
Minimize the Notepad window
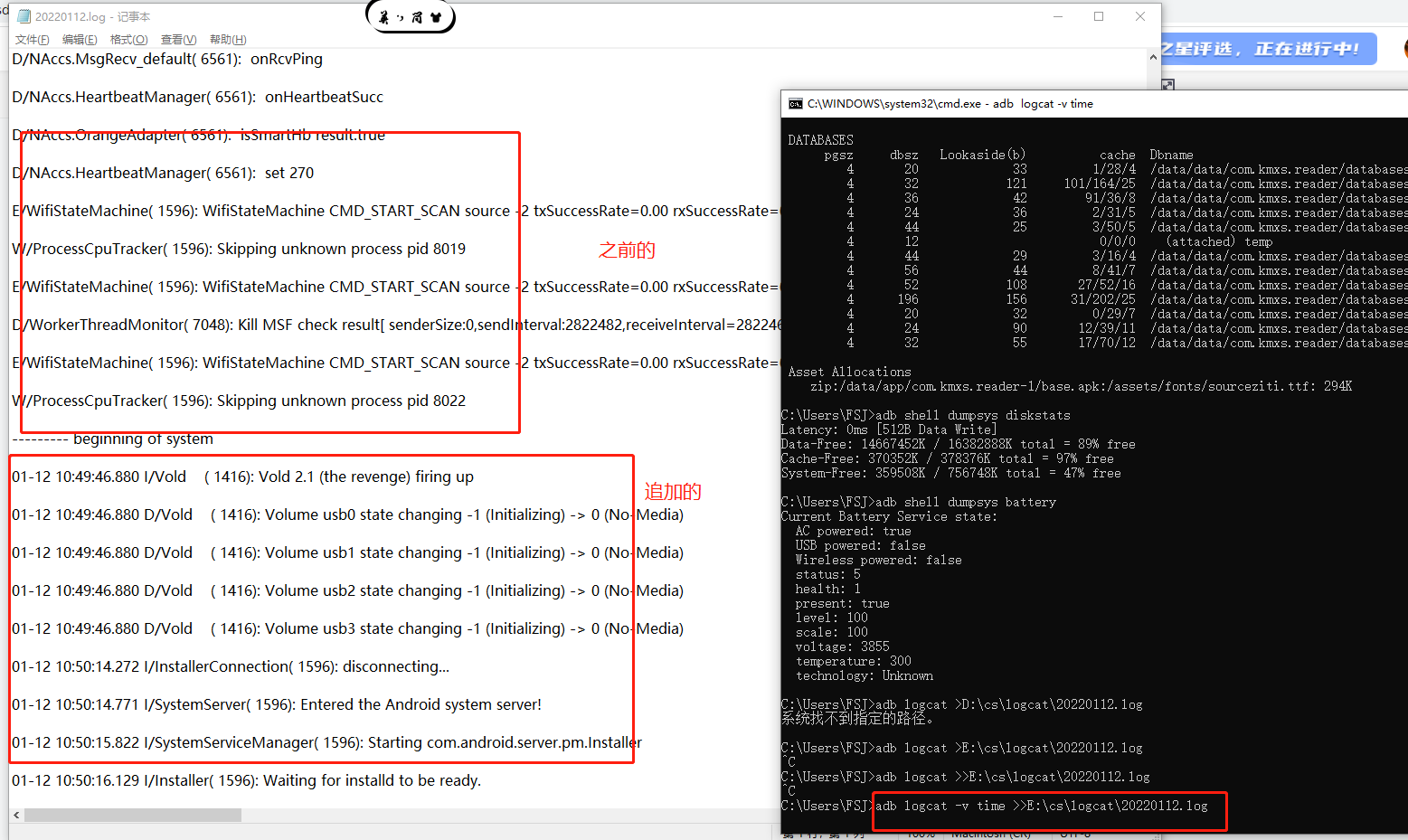point(1058,16)
